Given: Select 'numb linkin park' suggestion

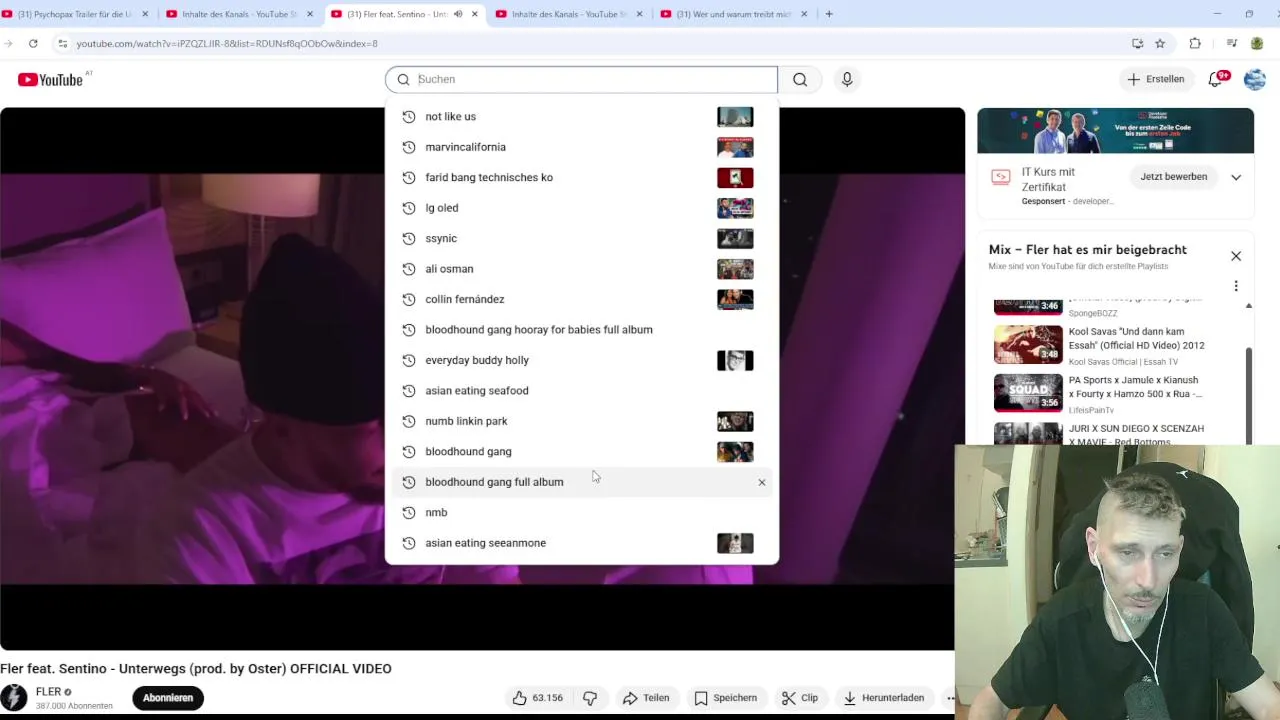Looking at the screenshot, I should click(x=581, y=421).
